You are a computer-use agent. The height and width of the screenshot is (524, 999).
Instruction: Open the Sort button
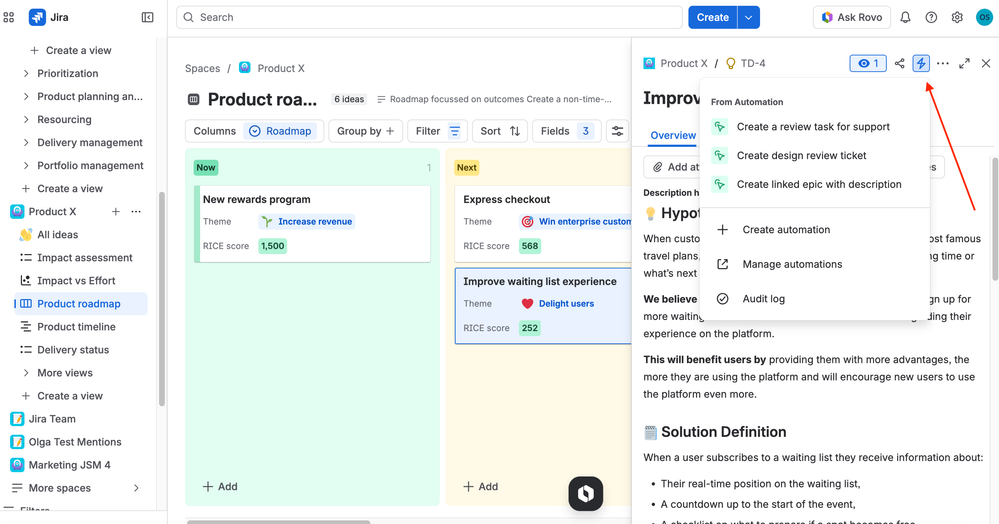(500, 131)
